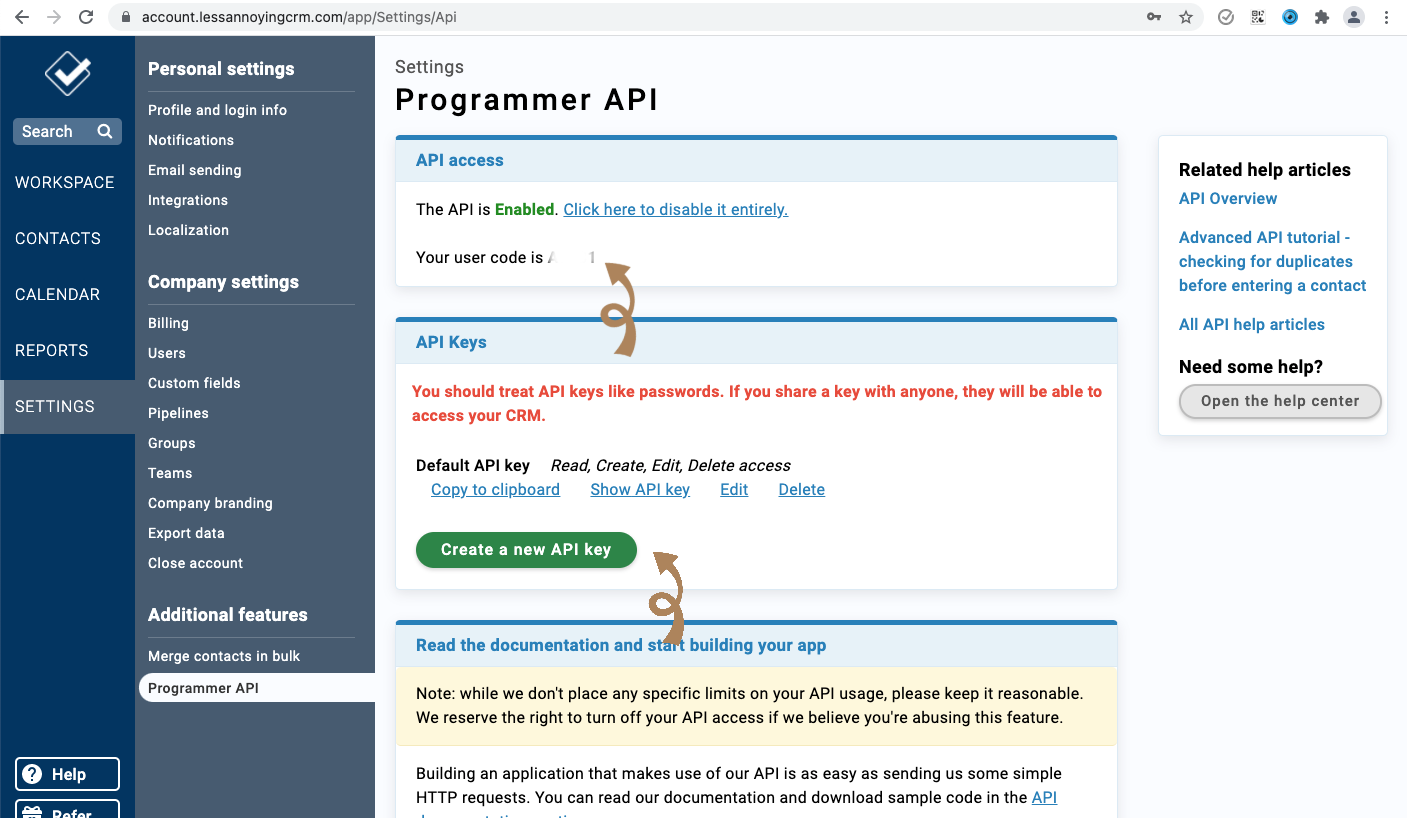1407x818 pixels.
Task: Open Merge contacts in bulk
Action: click(224, 656)
